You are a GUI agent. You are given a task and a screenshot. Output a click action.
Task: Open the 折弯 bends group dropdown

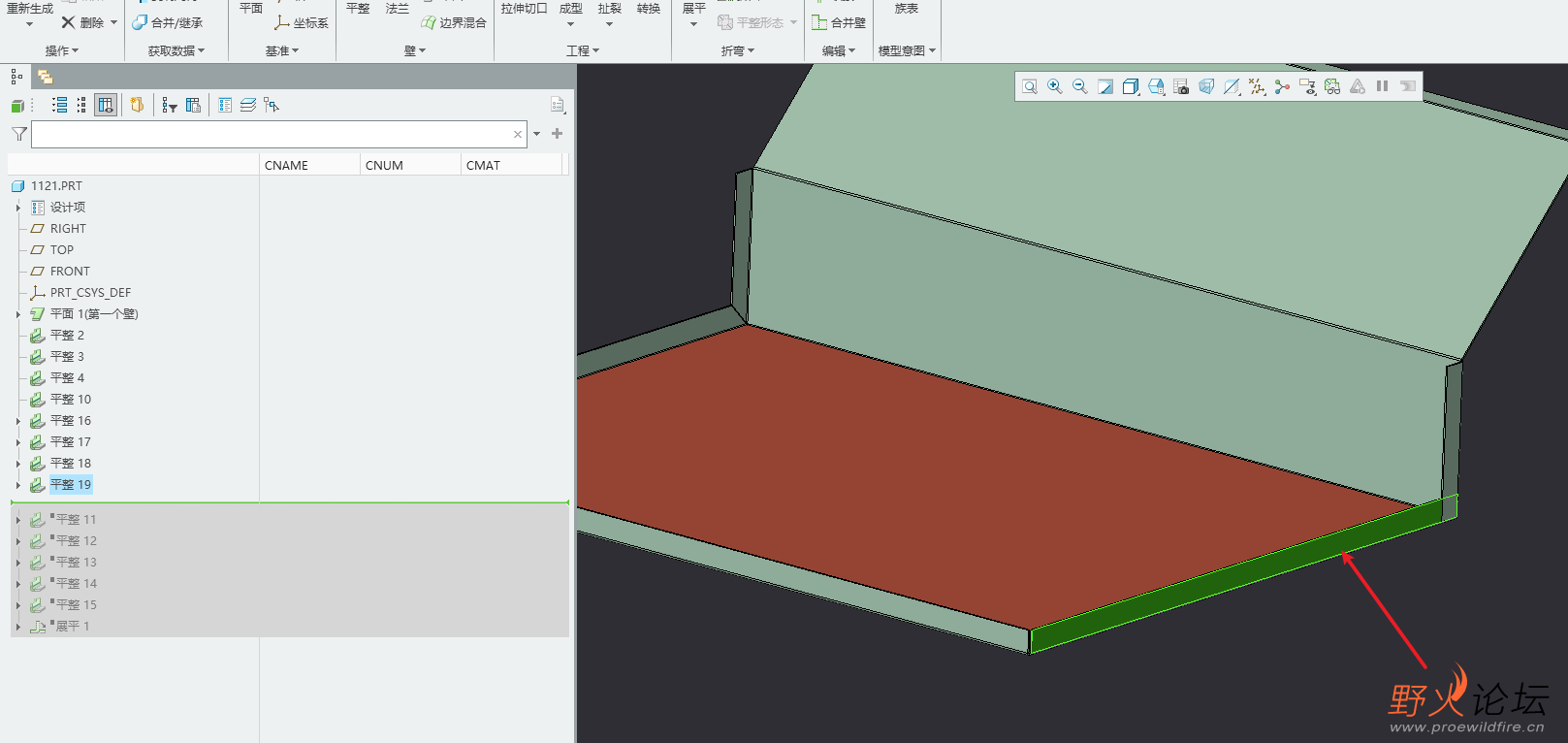(x=738, y=50)
